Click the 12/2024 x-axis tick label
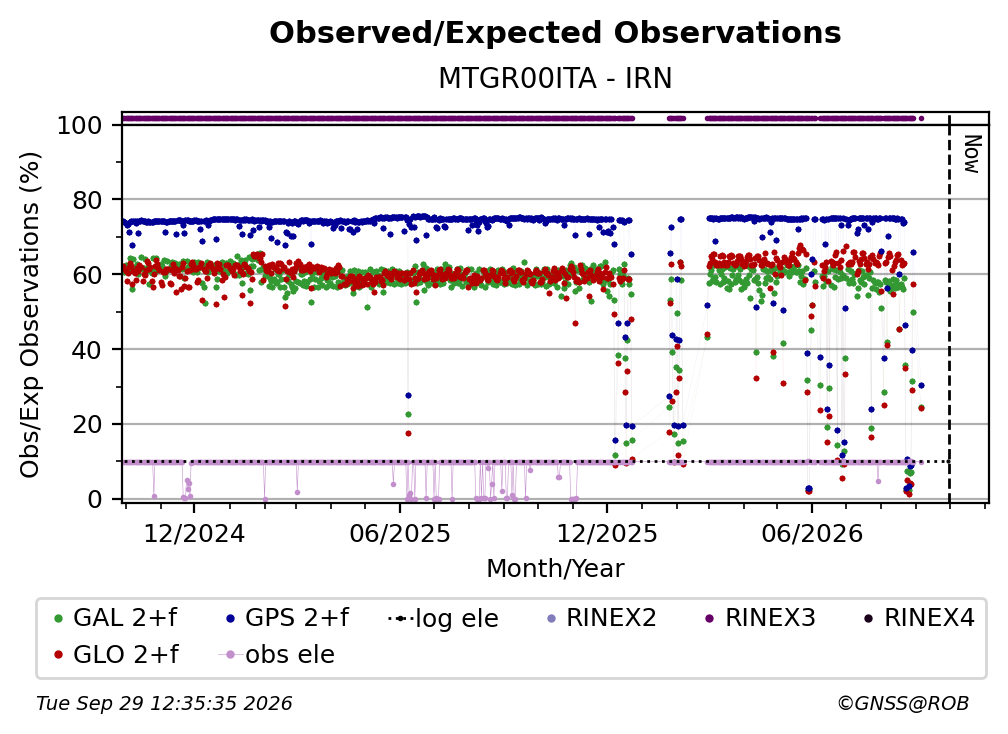The image size is (1008, 734). (194, 534)
